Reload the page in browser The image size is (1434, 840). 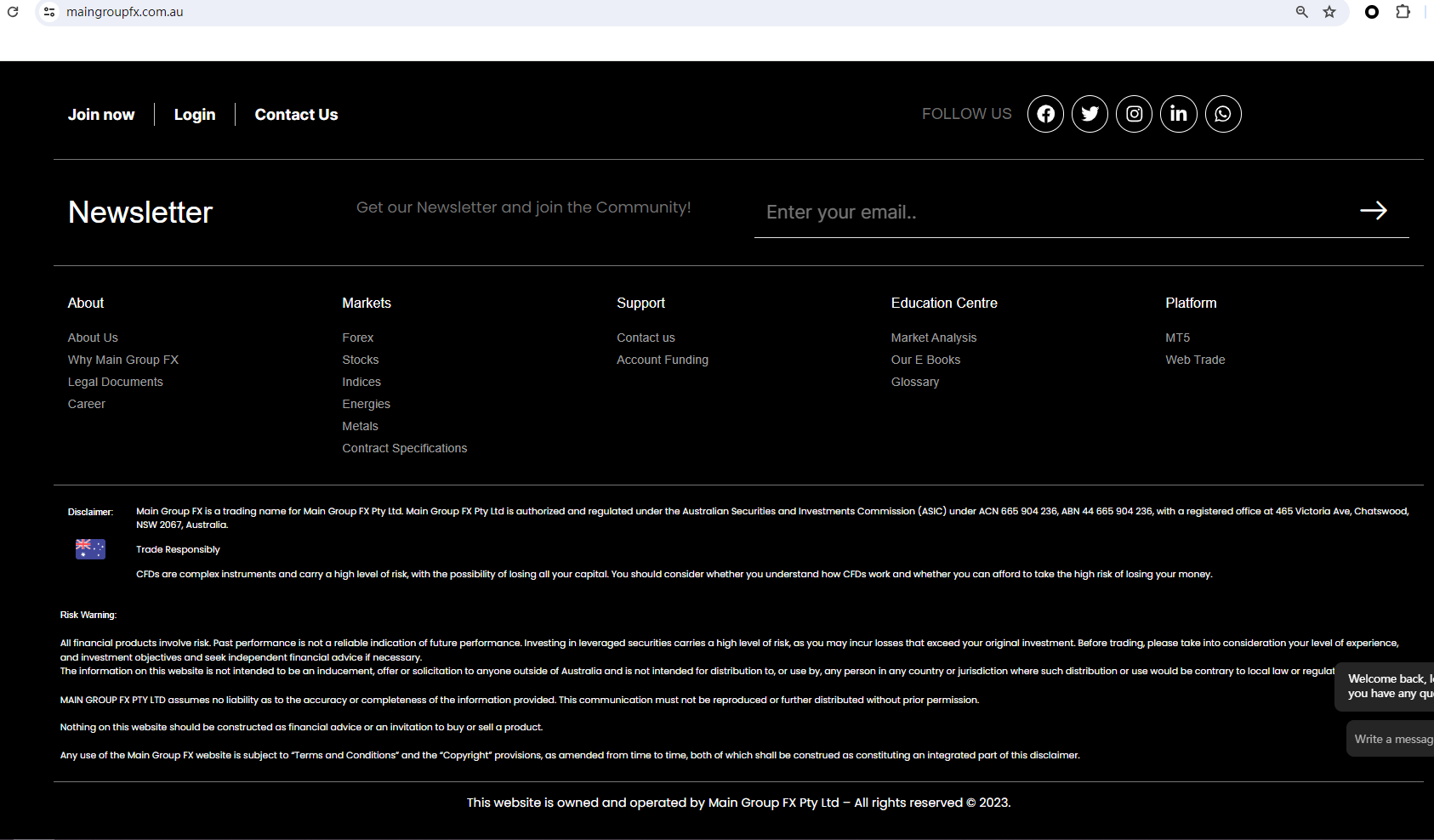(x=13, y=12)
